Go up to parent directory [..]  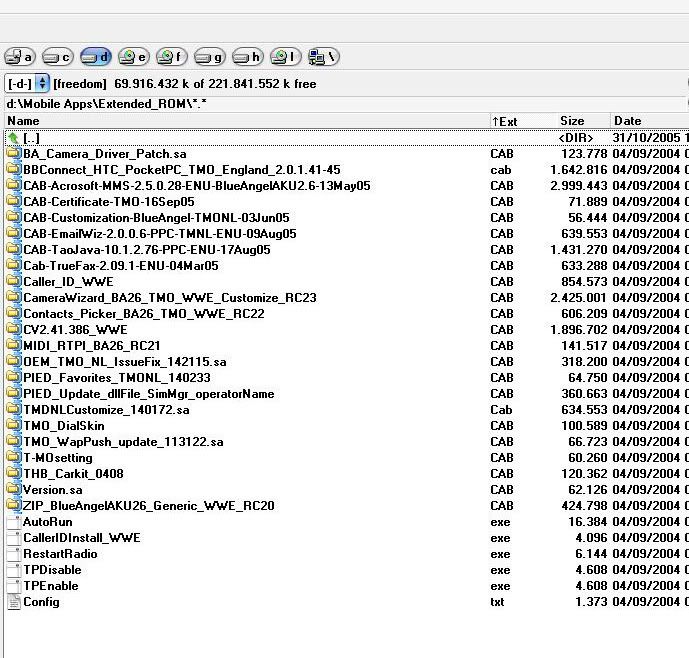tap(31, 138)
